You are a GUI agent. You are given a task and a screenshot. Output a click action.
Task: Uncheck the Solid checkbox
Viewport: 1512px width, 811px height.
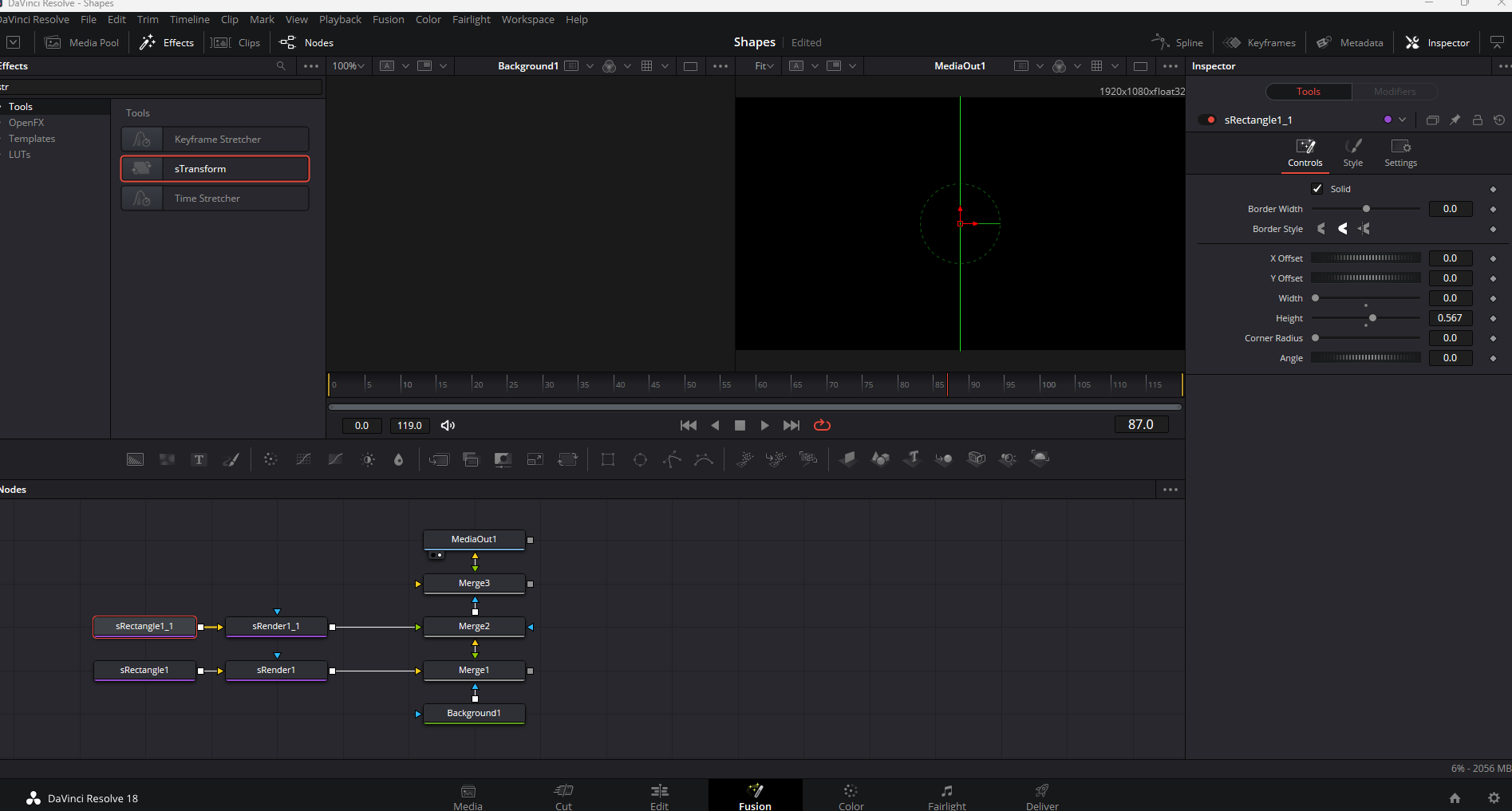click(1317, 189)
